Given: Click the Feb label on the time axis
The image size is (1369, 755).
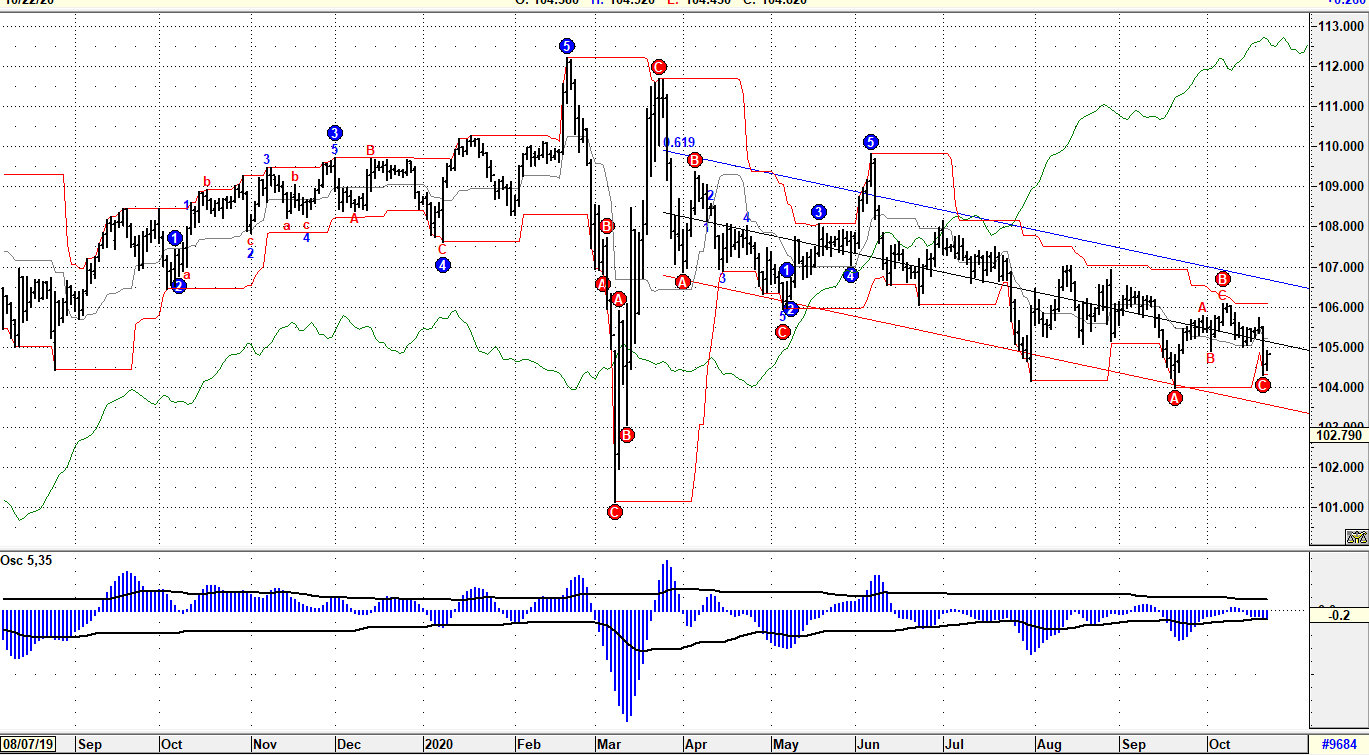Looking at the screenshot, I should click(x=528, y=745).
